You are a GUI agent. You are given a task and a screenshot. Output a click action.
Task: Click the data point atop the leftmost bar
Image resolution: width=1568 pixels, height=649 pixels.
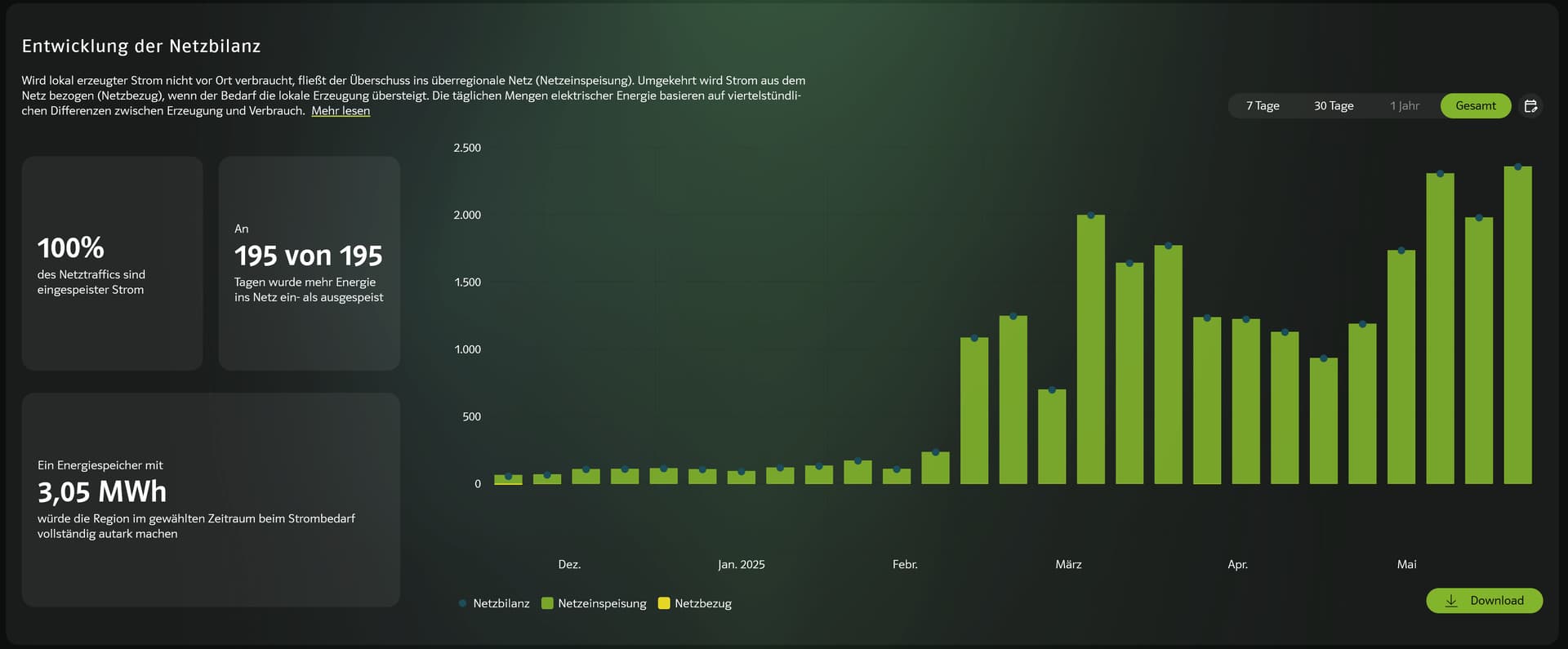click(x=508, y=477)
